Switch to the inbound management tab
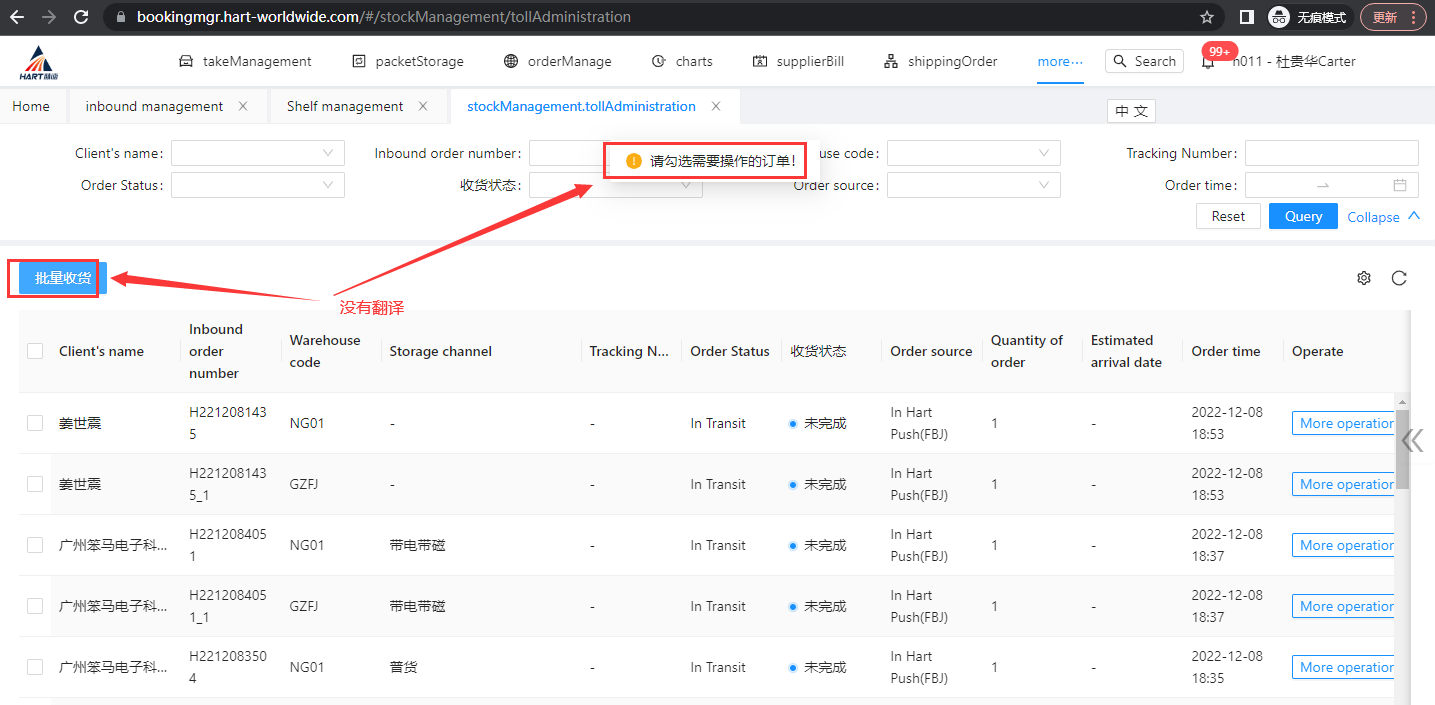1435x705 pixels. click(x=154, y=106)
